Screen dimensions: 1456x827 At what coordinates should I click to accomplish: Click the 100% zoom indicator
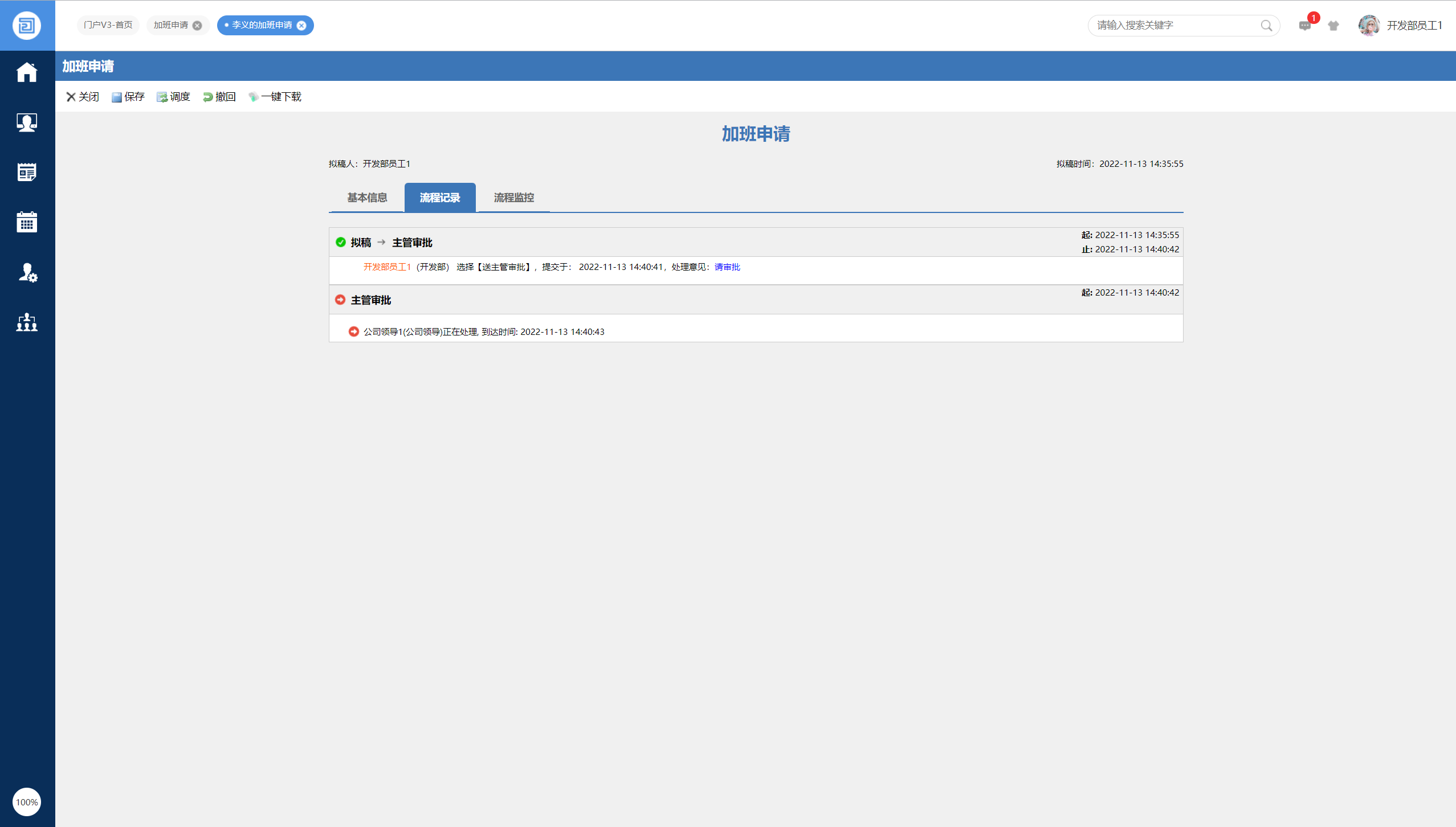click(27, 802)
